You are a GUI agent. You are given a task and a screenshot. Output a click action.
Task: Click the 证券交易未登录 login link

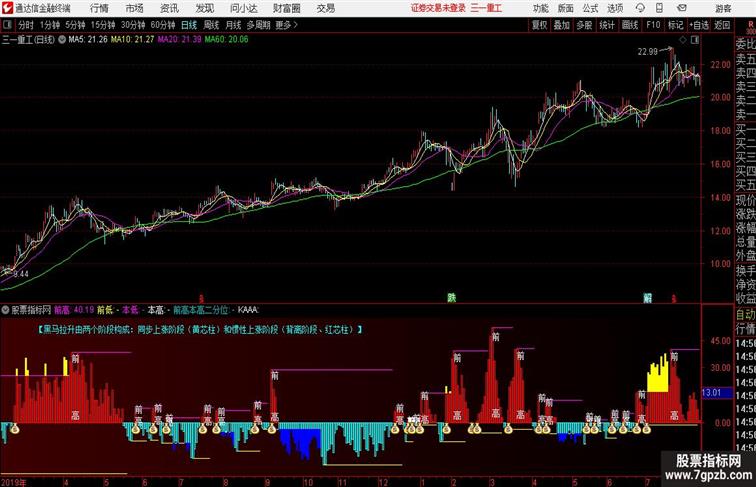[438, 8]
